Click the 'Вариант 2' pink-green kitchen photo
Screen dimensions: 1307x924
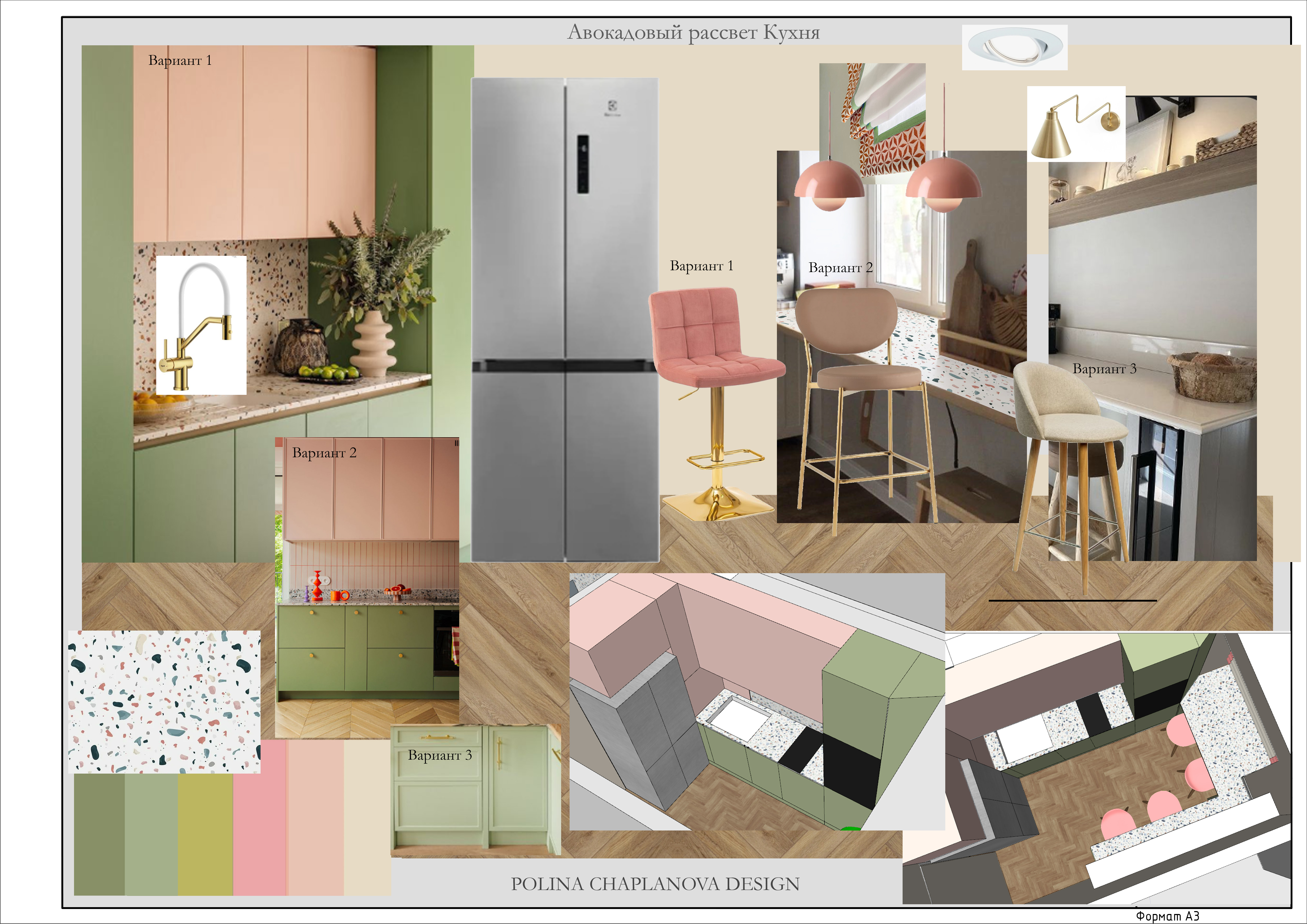[367, 588]
